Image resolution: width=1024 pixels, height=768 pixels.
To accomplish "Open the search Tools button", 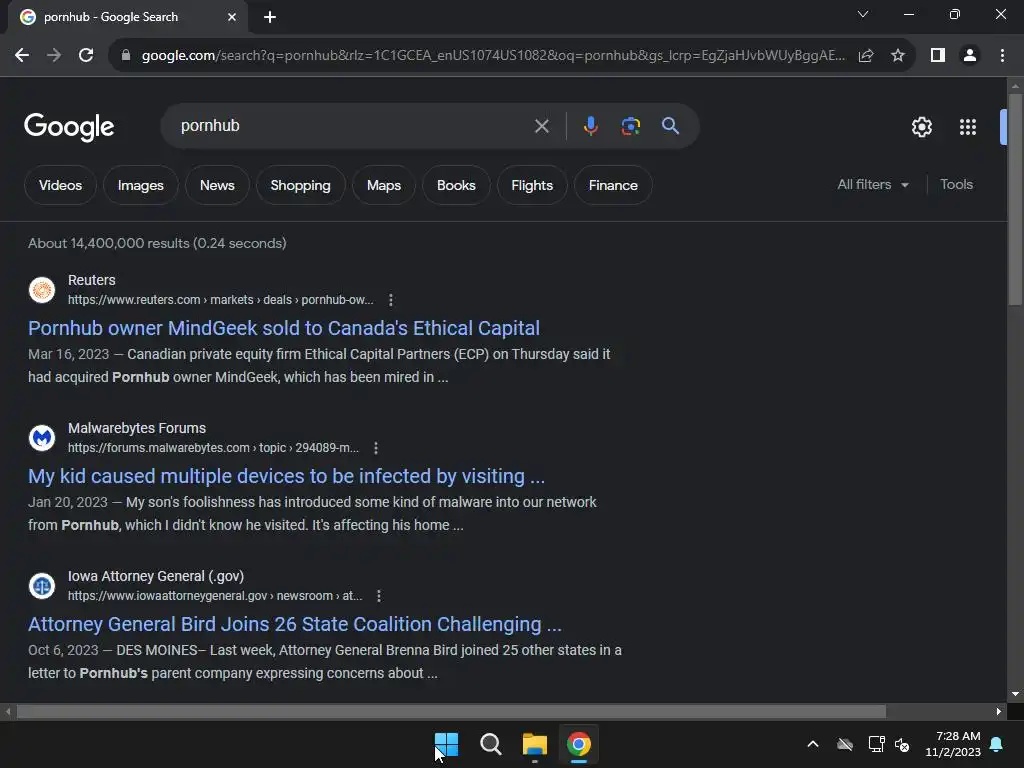I will coord(956,185).
